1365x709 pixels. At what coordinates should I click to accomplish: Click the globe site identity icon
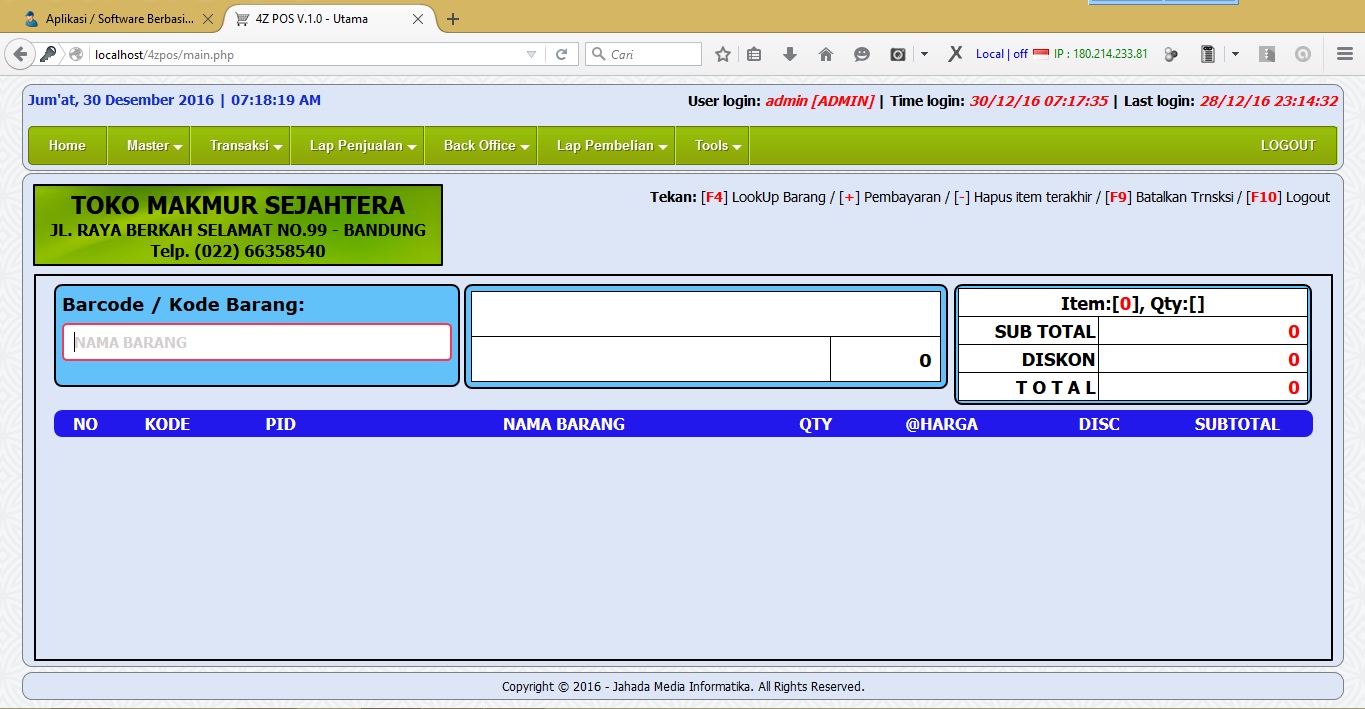[x=76, y=54]
